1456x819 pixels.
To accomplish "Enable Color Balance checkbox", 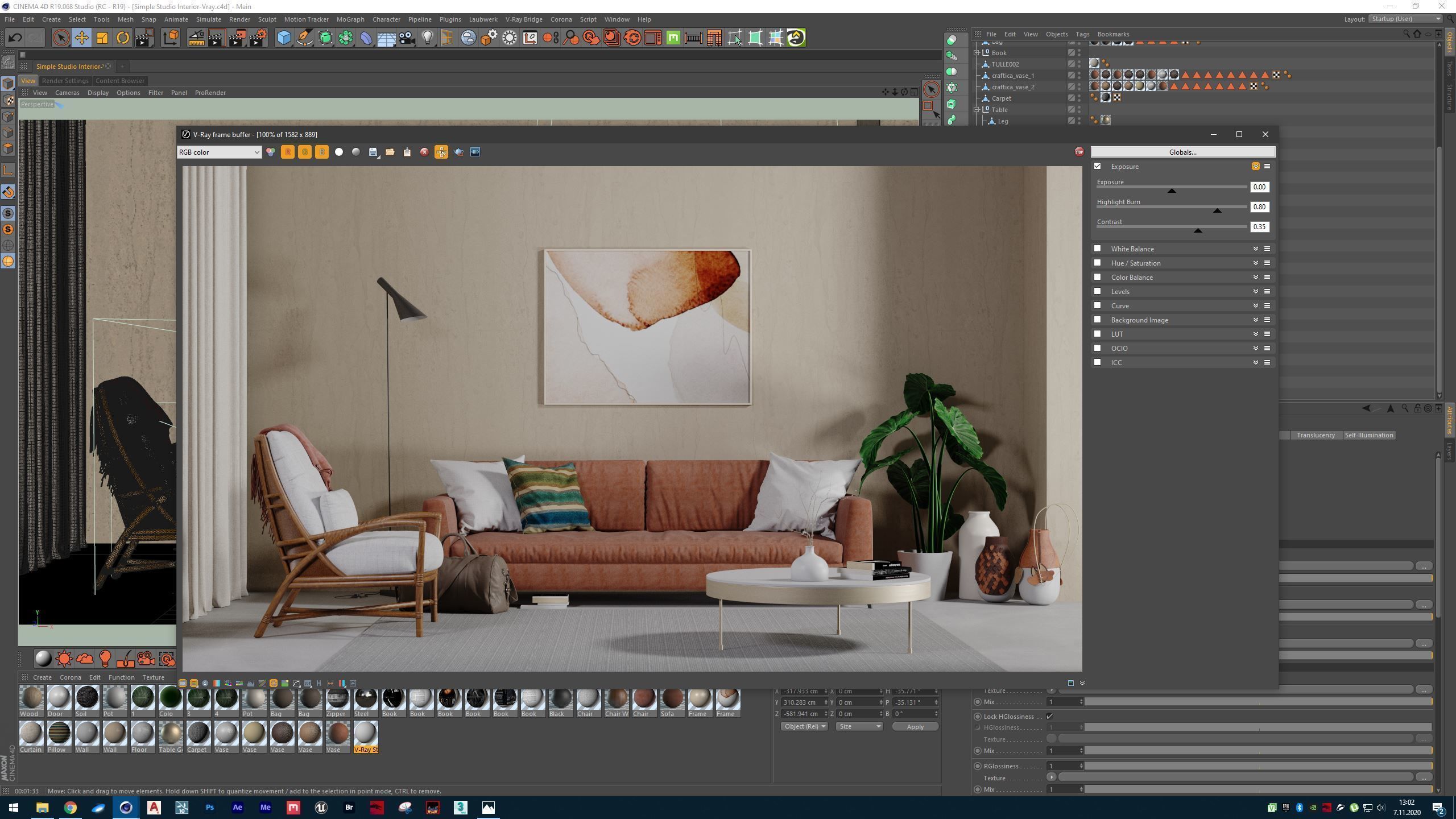I will (1098, 277).
